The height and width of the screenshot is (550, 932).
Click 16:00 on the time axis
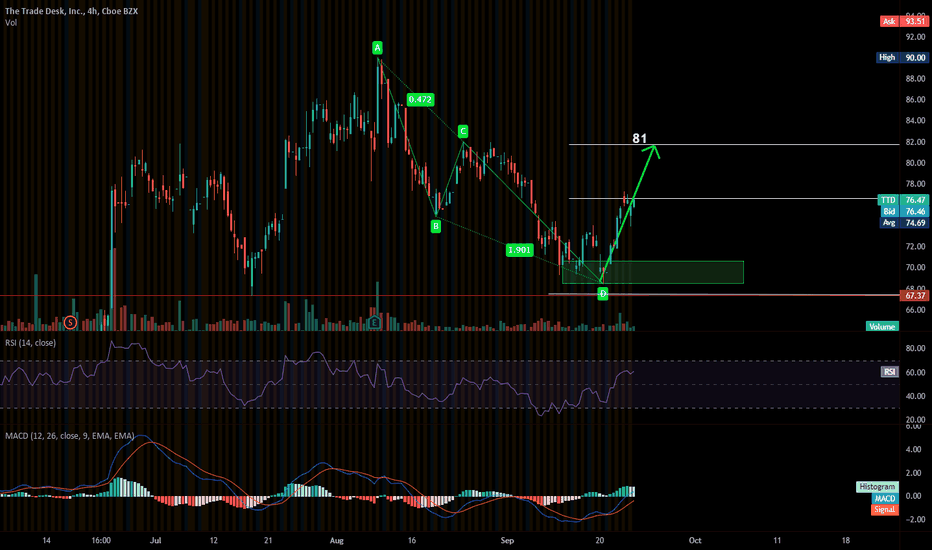coord(101,540)
